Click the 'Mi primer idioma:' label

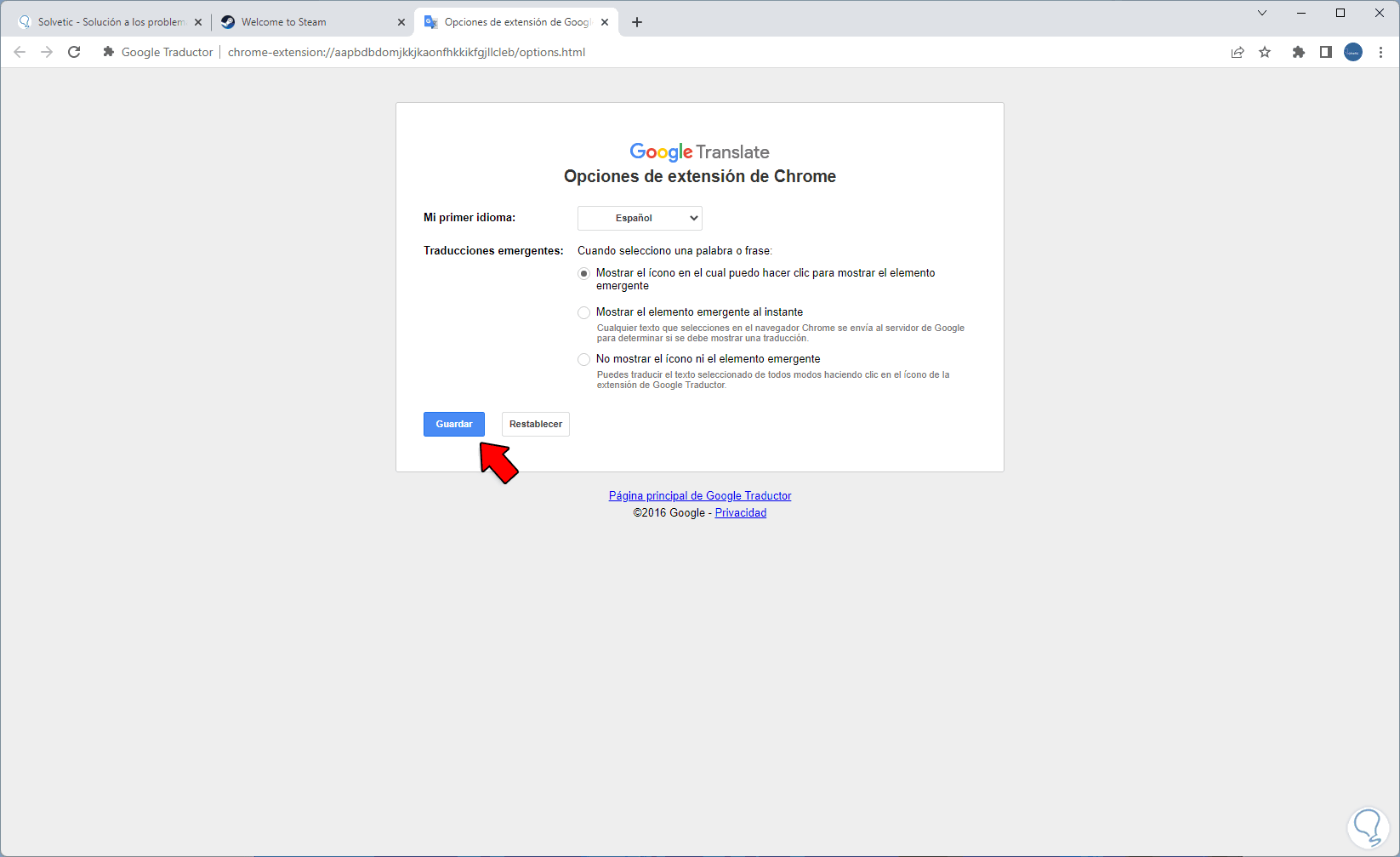click(x=470, y=217)
